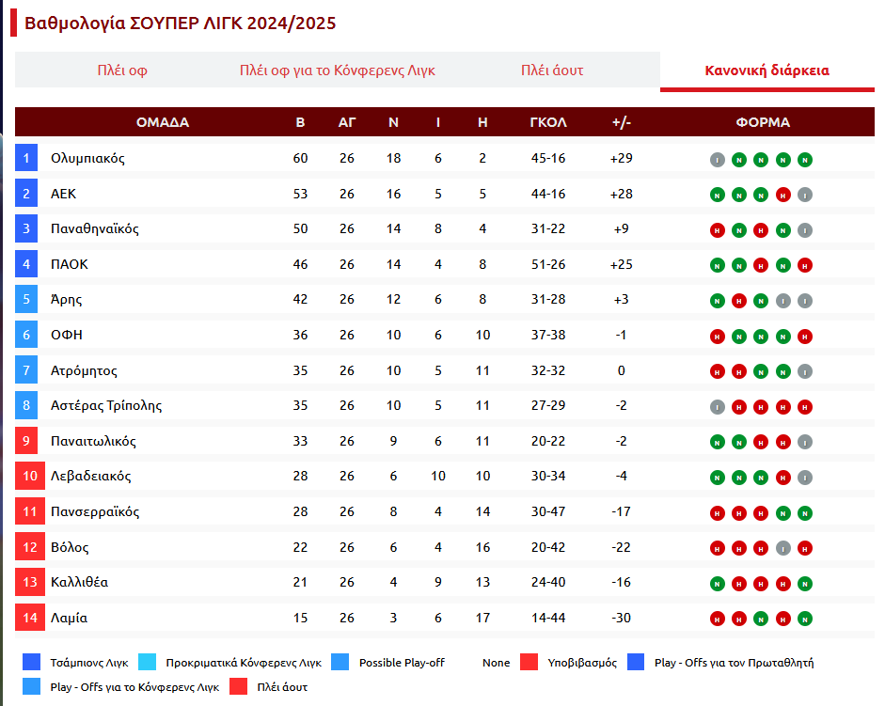Click the position 14 badge for Λαμία
This screenshot has height=706, width=885.
coord(30,617)
